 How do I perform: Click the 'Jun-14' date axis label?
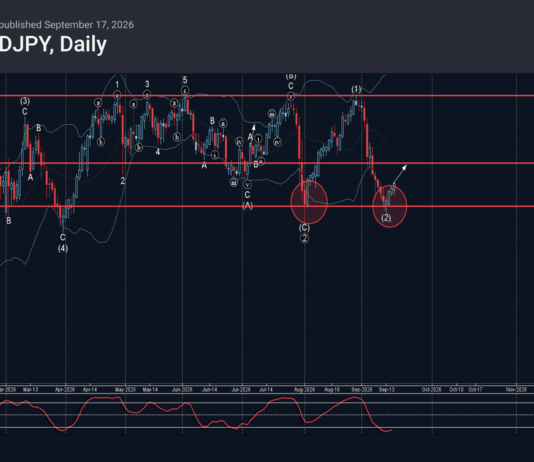[209, 389]
